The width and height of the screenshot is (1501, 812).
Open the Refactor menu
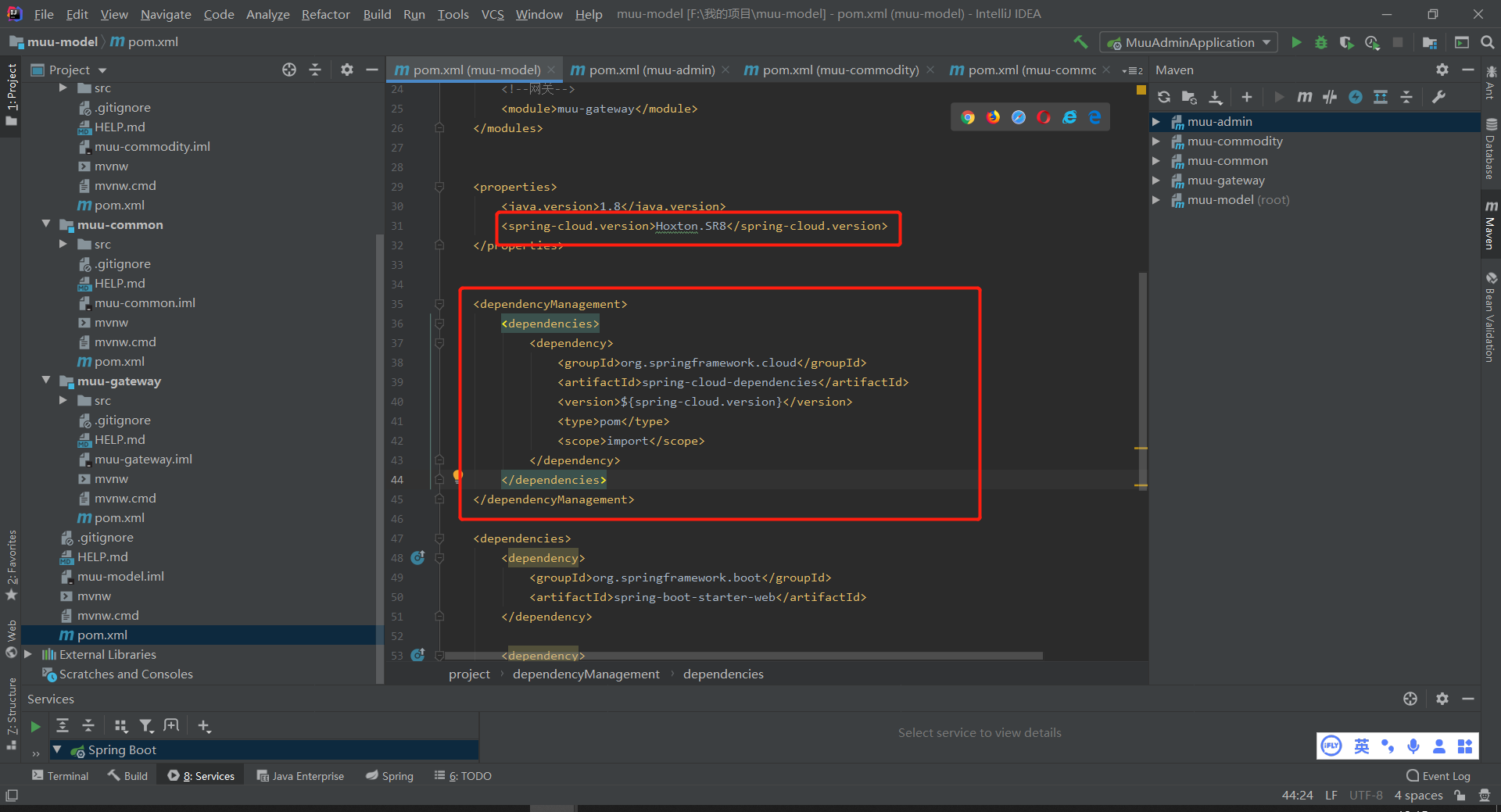325,14
